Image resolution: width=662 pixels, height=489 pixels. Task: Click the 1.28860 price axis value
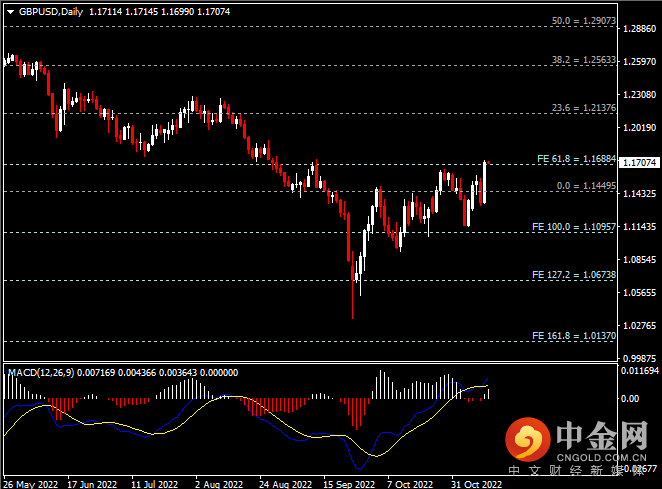click(x=640, y=29)
